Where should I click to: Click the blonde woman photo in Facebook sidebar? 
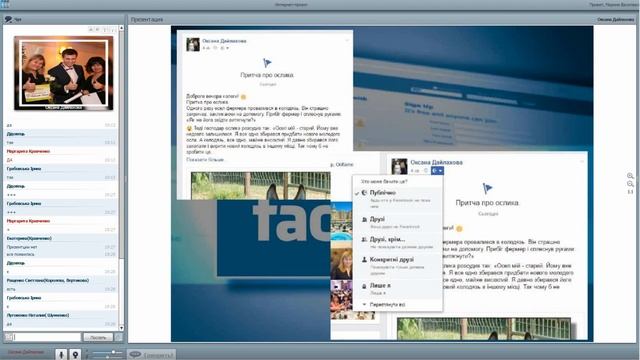click(x=342, y=264)
